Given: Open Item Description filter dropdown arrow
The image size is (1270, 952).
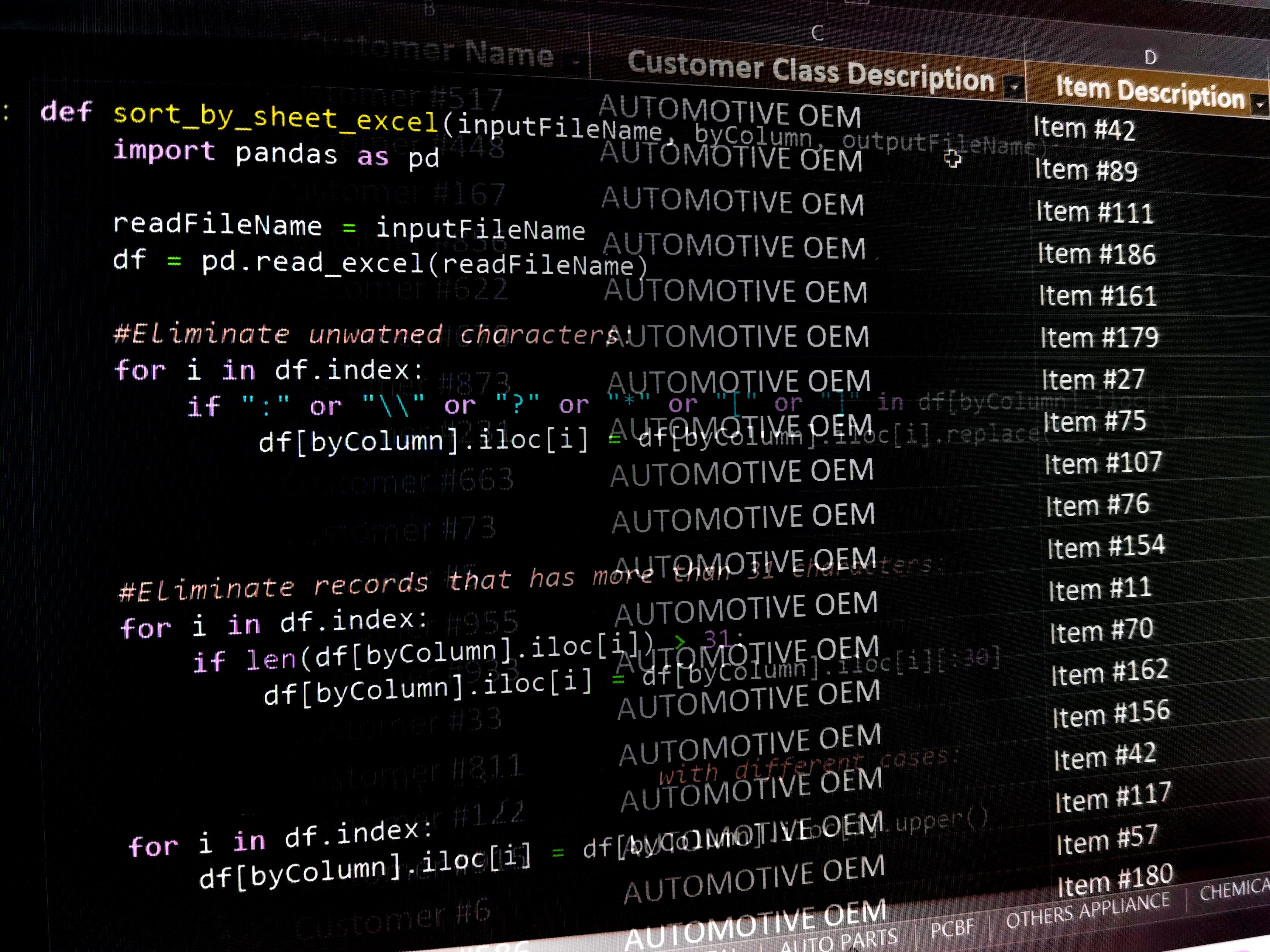Looking at the screenshot, I should click(1259, 106).
